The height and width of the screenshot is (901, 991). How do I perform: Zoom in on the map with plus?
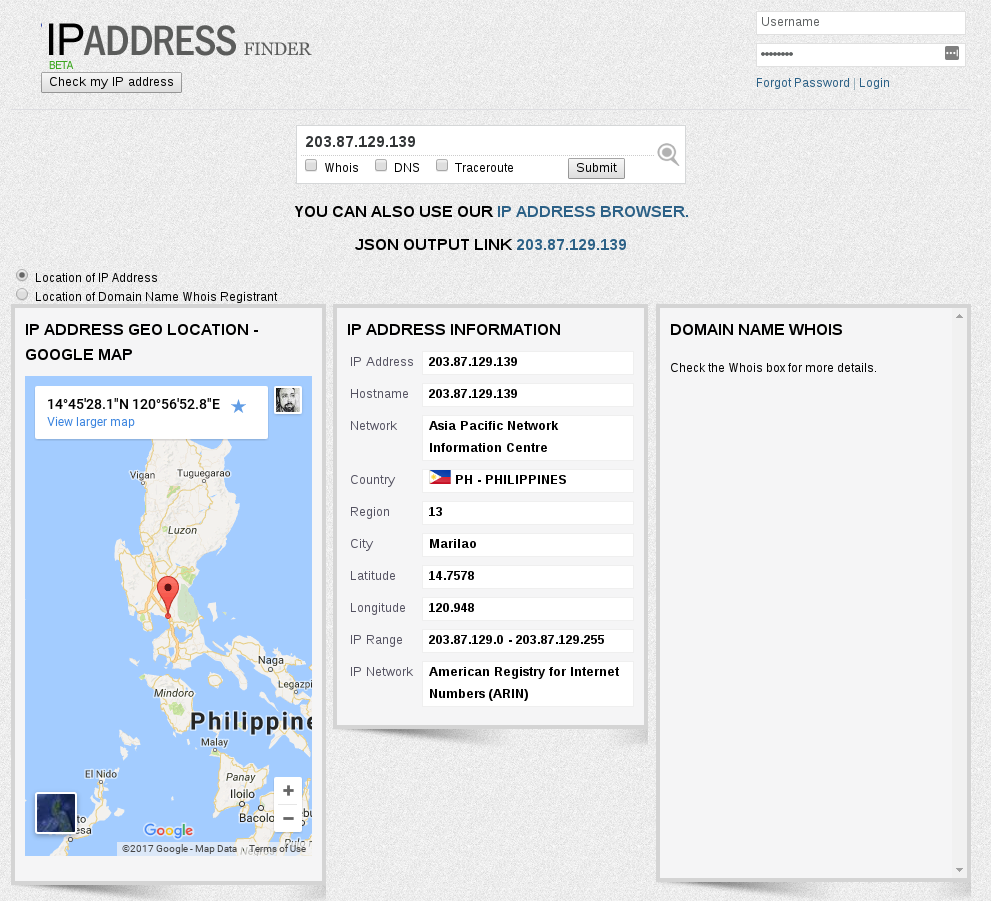[288, 790]
